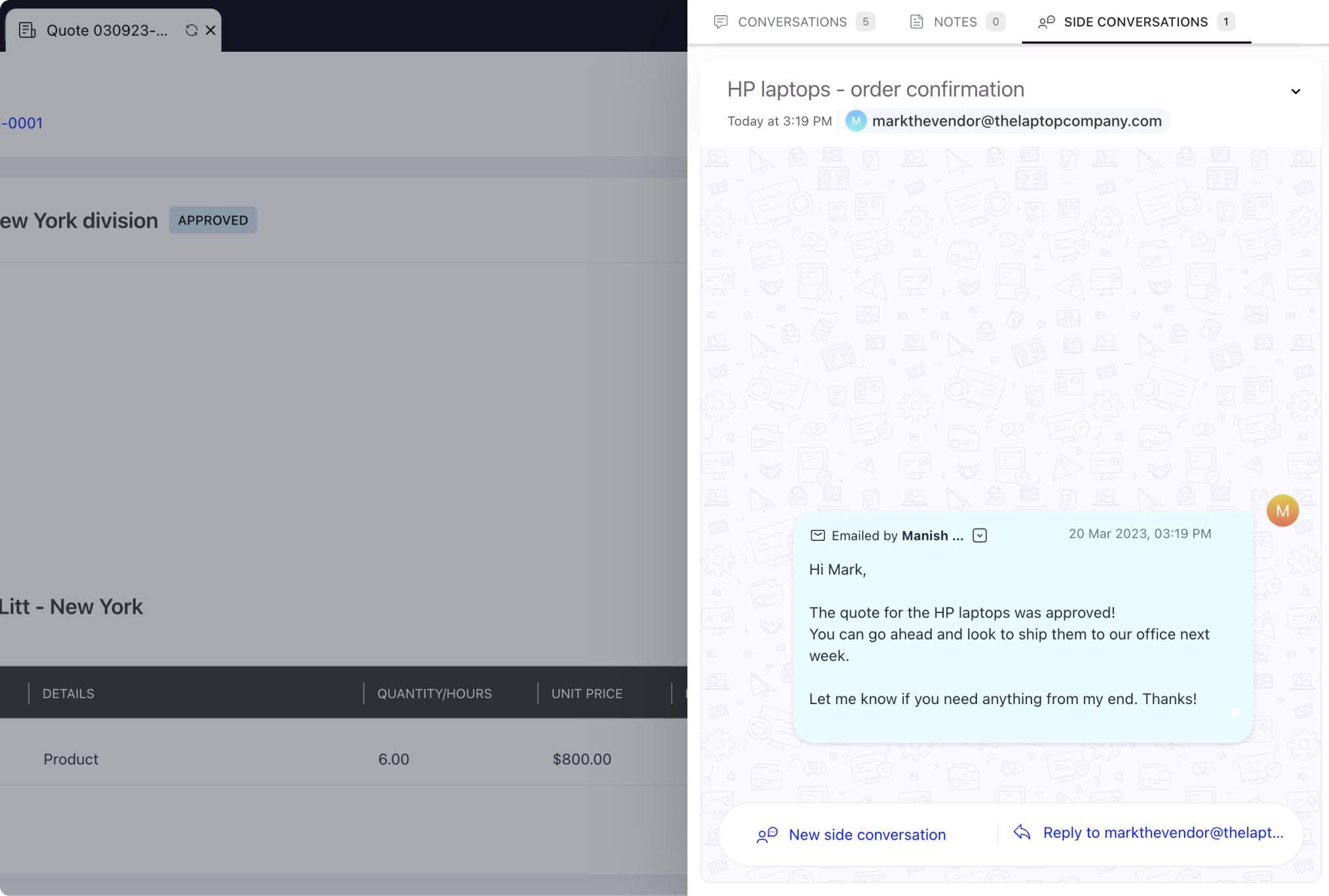The image size is (1329, 896).
Task: Click the reply arrow icon at the bottom
Action: coord(1022,832)
